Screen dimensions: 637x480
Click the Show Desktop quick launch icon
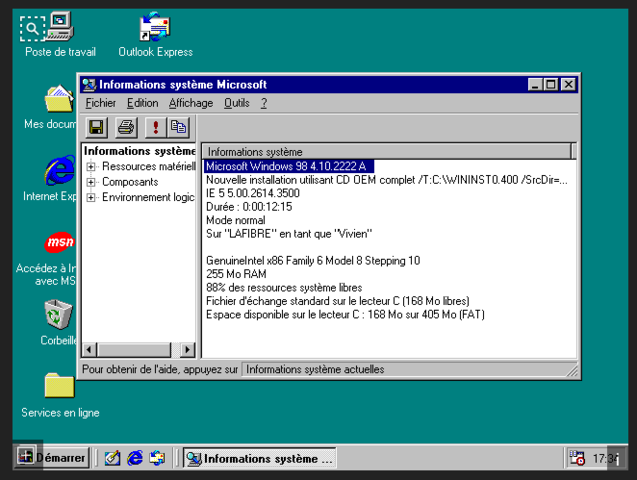[x=113, y=458]
